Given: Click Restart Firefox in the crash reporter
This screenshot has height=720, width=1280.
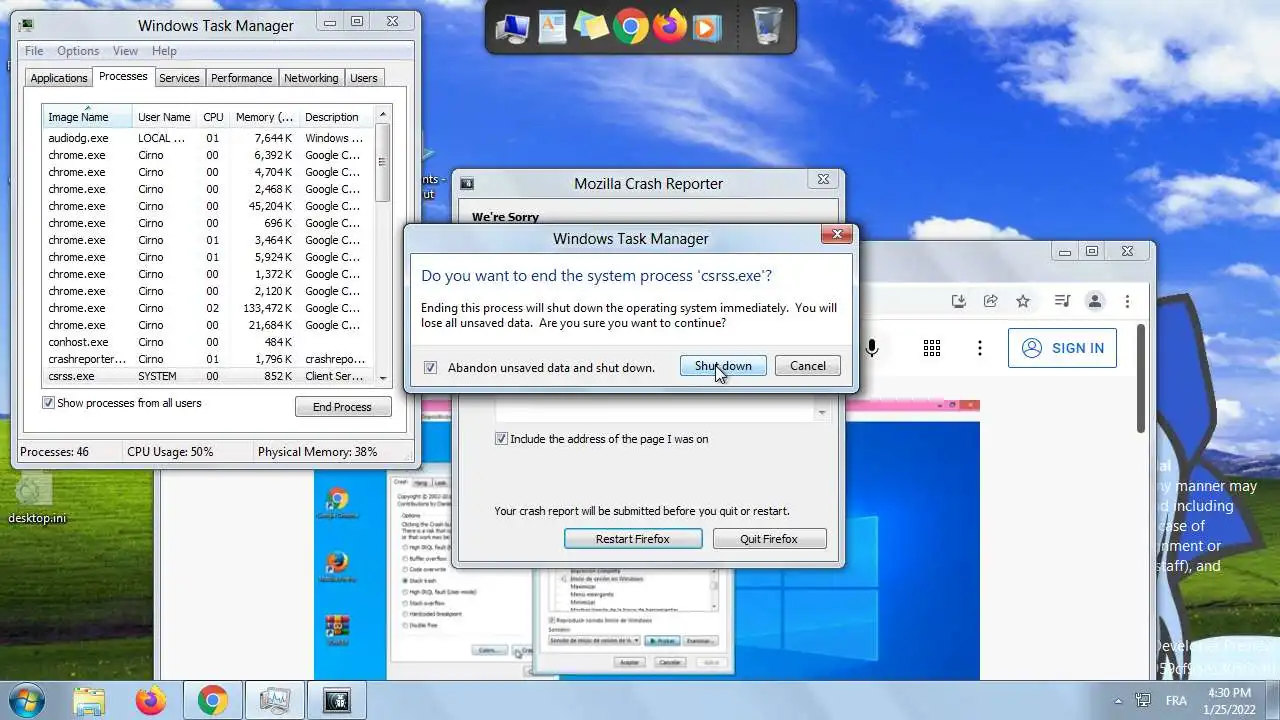Looking at the screenshot, I should (633, 539).
